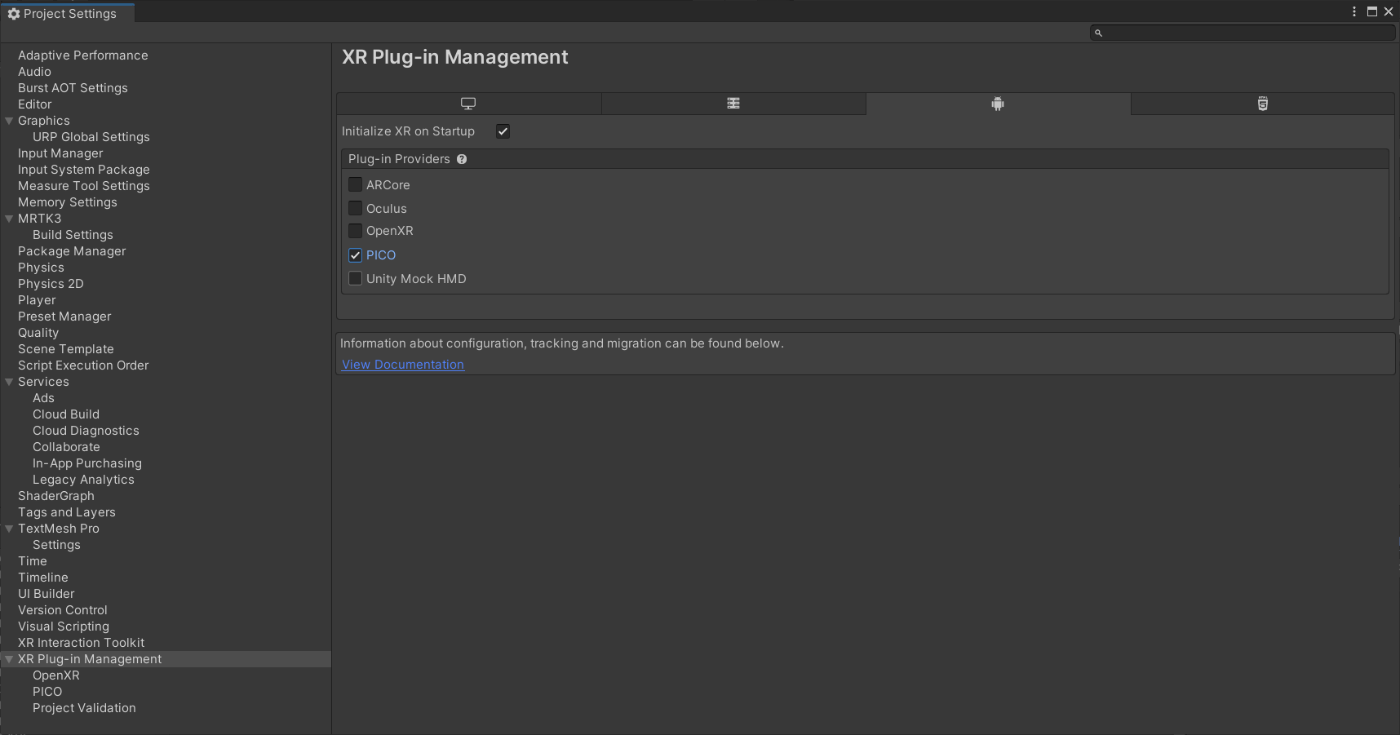Open the window options kebab menu
The image size is (1400, 735).
coord(1355,12)
